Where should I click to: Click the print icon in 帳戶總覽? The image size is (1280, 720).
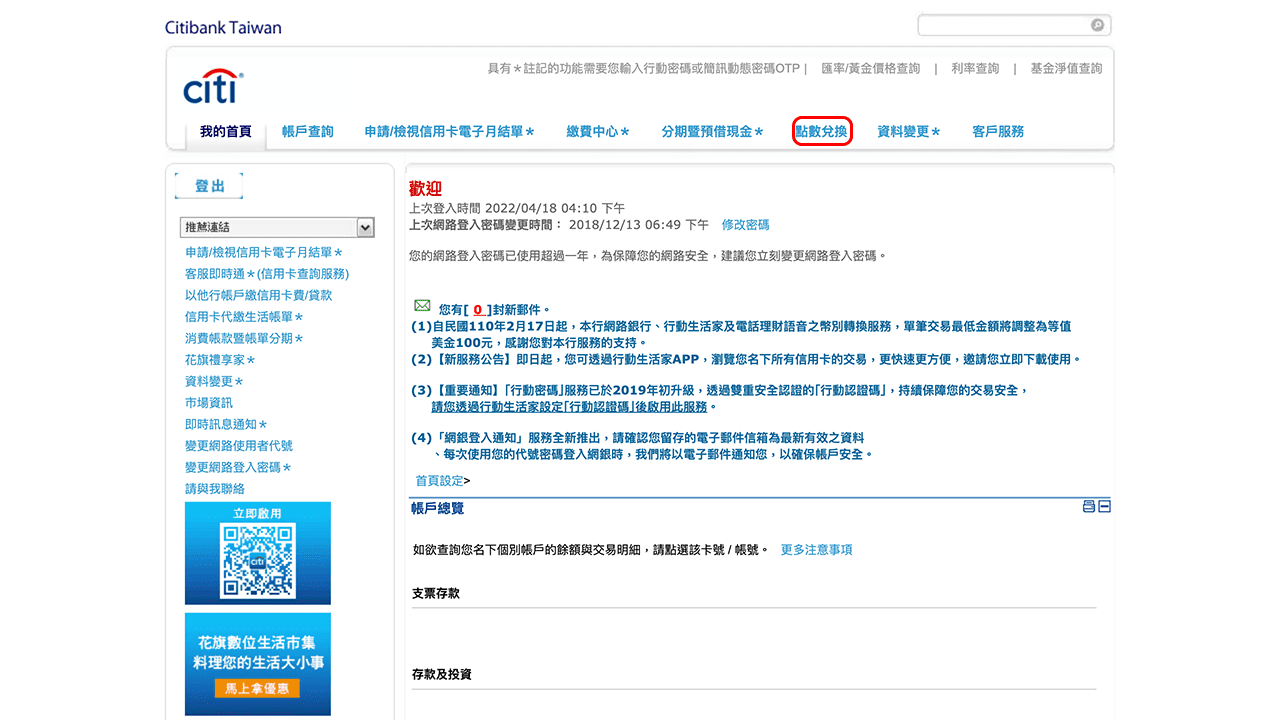(1089, 507)
